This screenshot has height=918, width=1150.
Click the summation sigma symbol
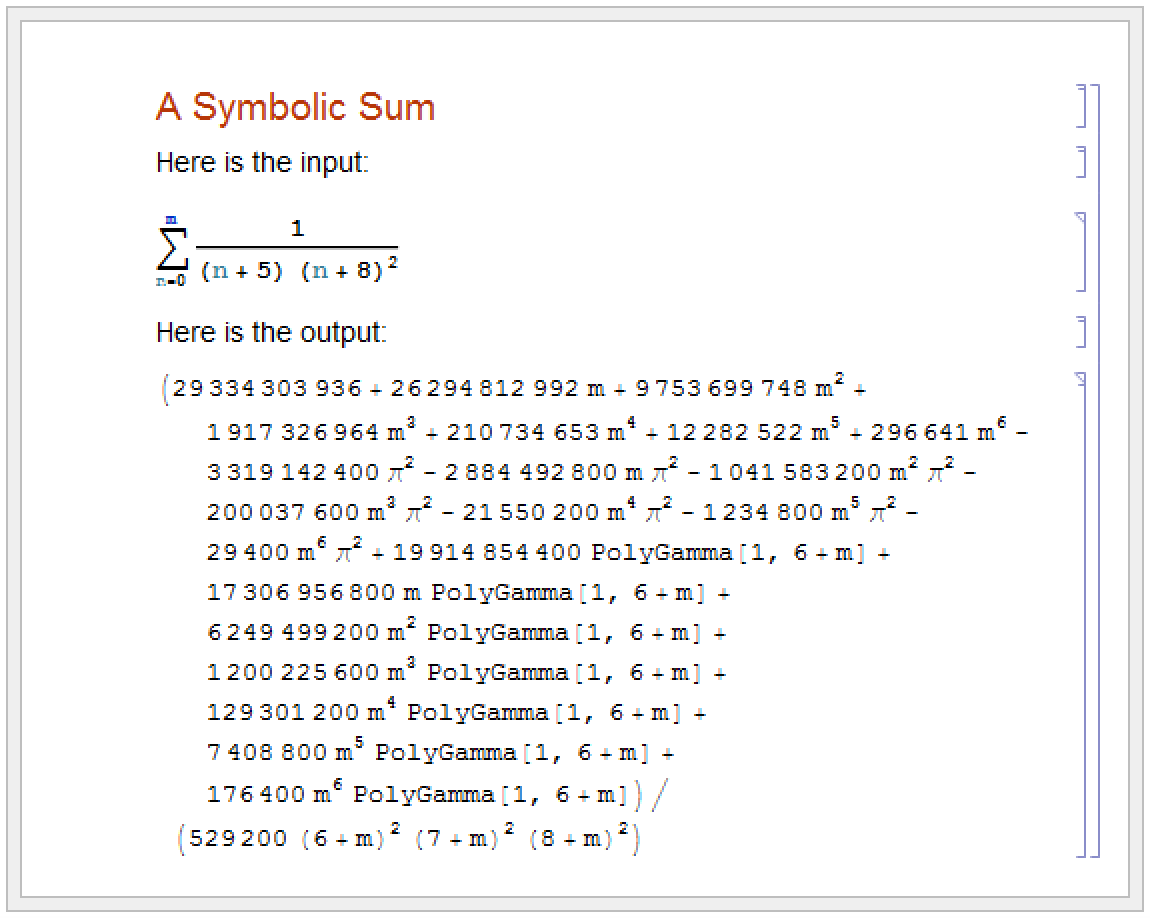click(171, 251)
